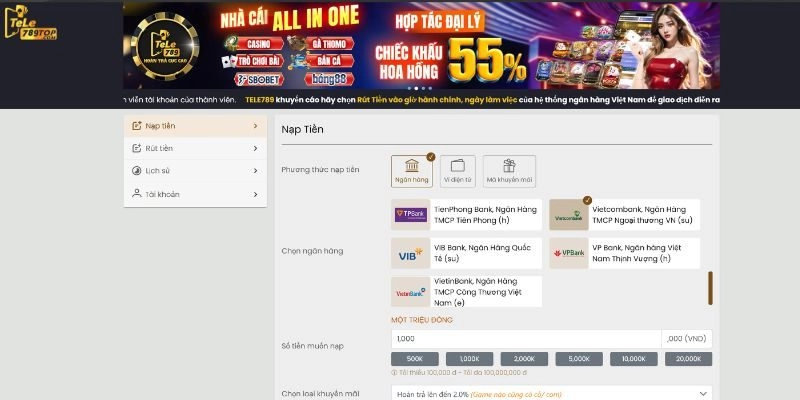The image size is (800, 400).
Task: Click the BẮN CÁ label in banner
Action: click(x=330, y=62)
